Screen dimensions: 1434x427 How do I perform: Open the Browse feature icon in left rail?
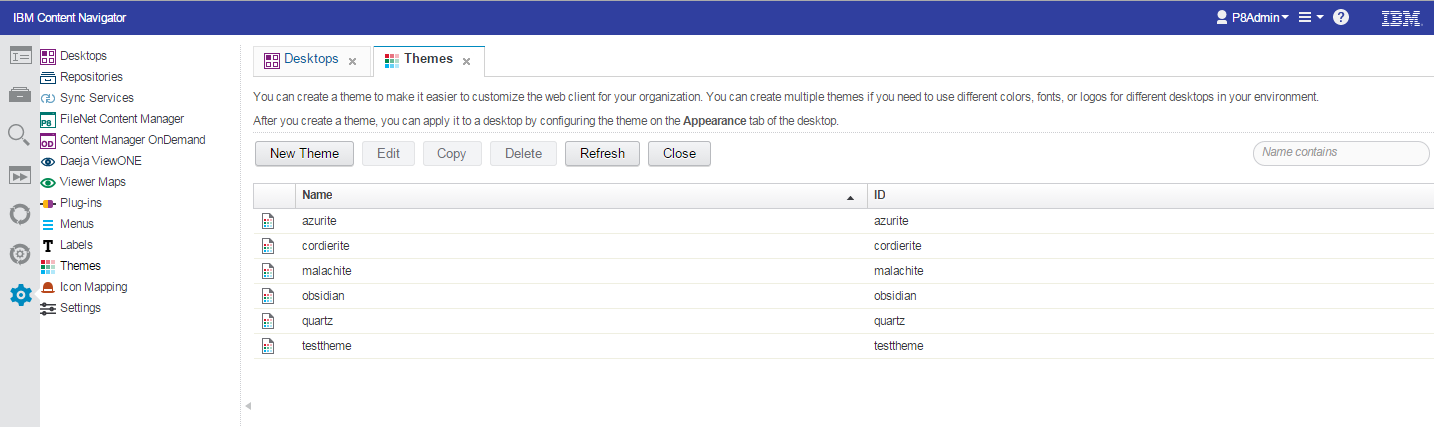[x=20, y=95]
